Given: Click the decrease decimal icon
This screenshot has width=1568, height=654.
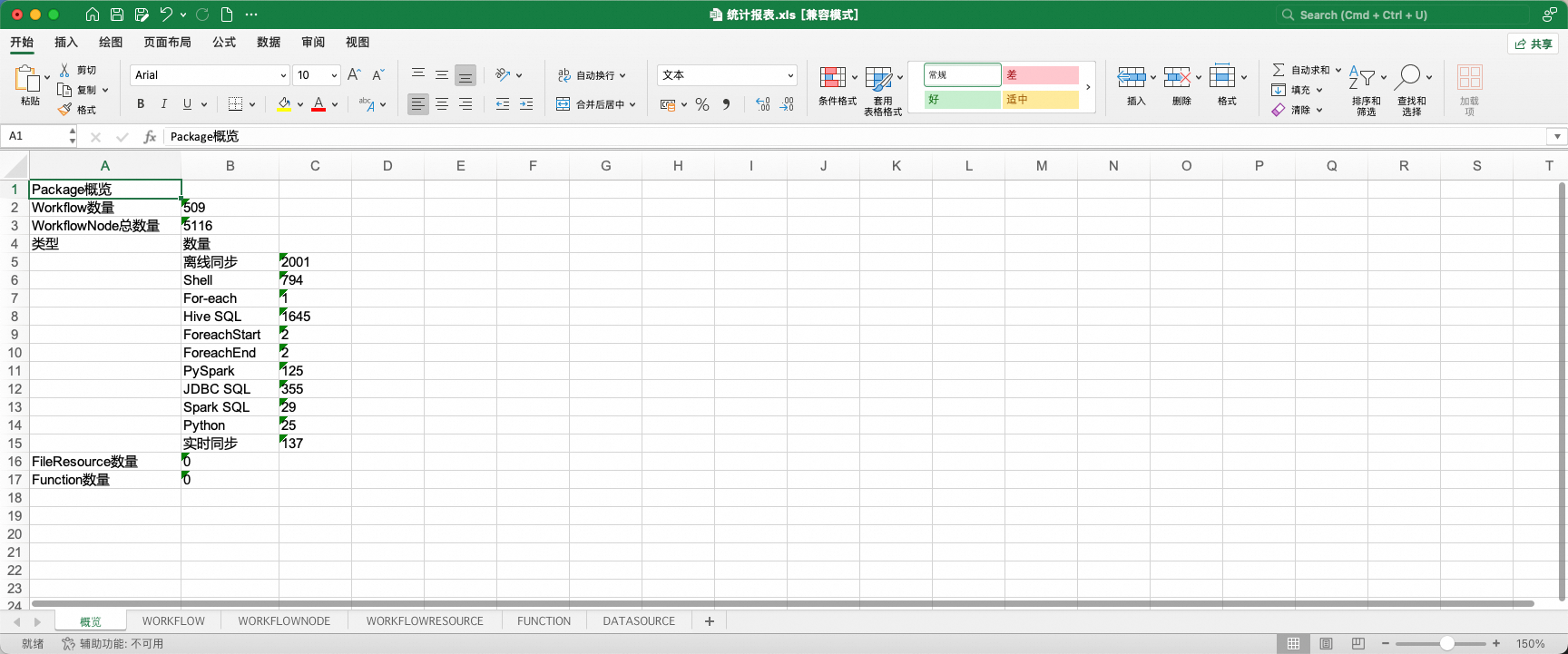Looking at the screenshot, I should pyautogui.click(x=787, y=104).
